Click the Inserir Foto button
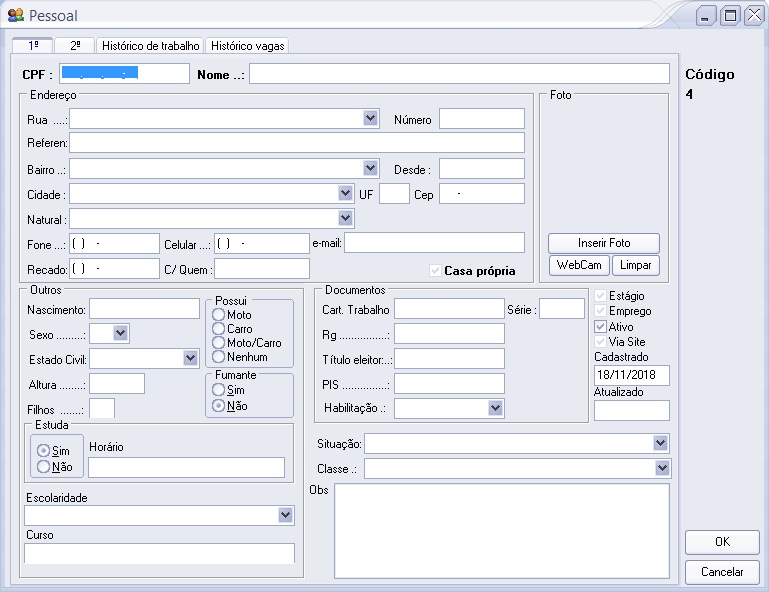The width and height of the screenshot is (769, 592). pos(603,243)
